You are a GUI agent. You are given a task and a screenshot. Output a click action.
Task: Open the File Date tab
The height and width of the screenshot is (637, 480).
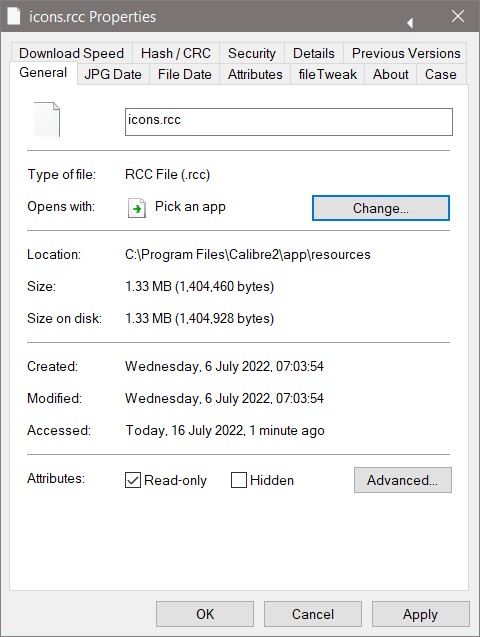[x=185, y=74]
